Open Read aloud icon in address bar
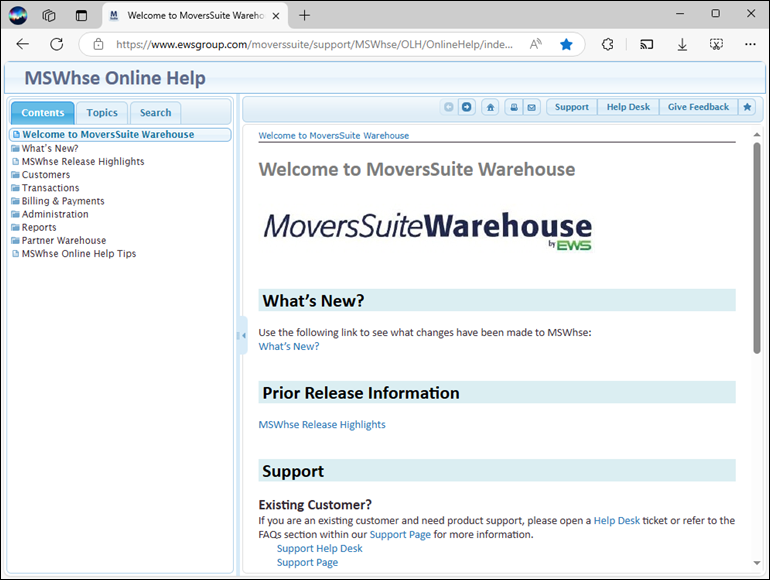Screen dimensions: 770x580 point(535,44)
